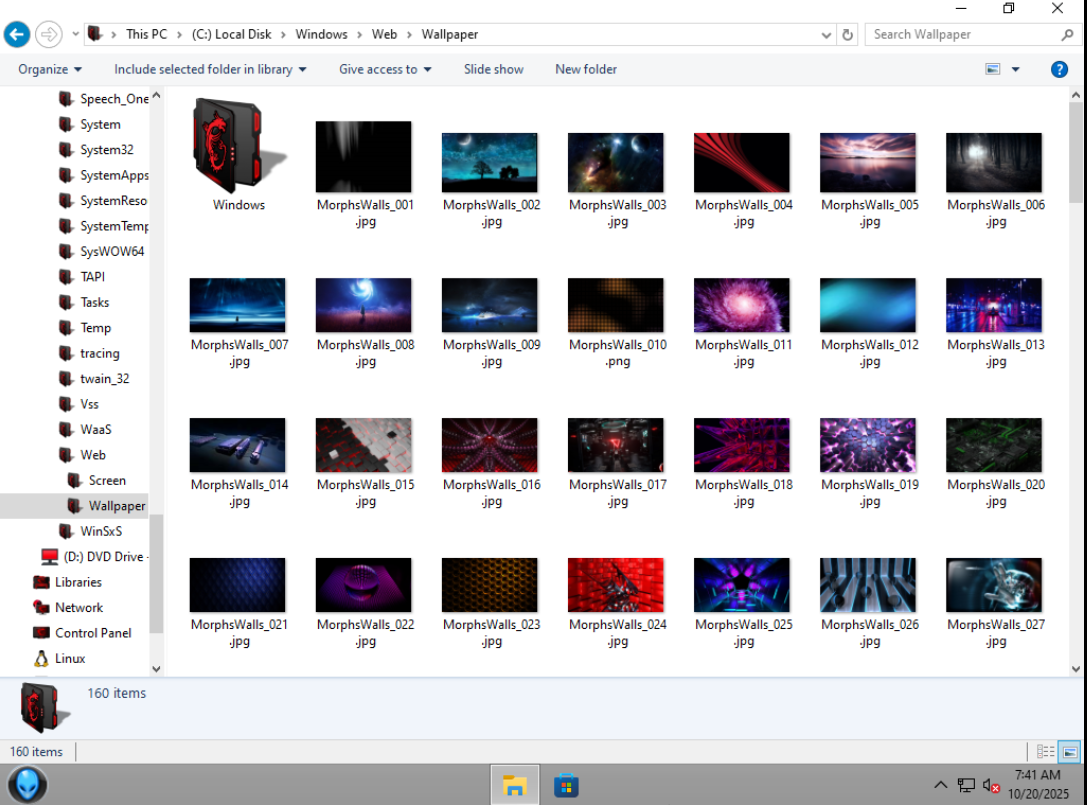Show hidden tray icons chevron
The width and height of the screenshot is (1087, 805).
point(940,785)
